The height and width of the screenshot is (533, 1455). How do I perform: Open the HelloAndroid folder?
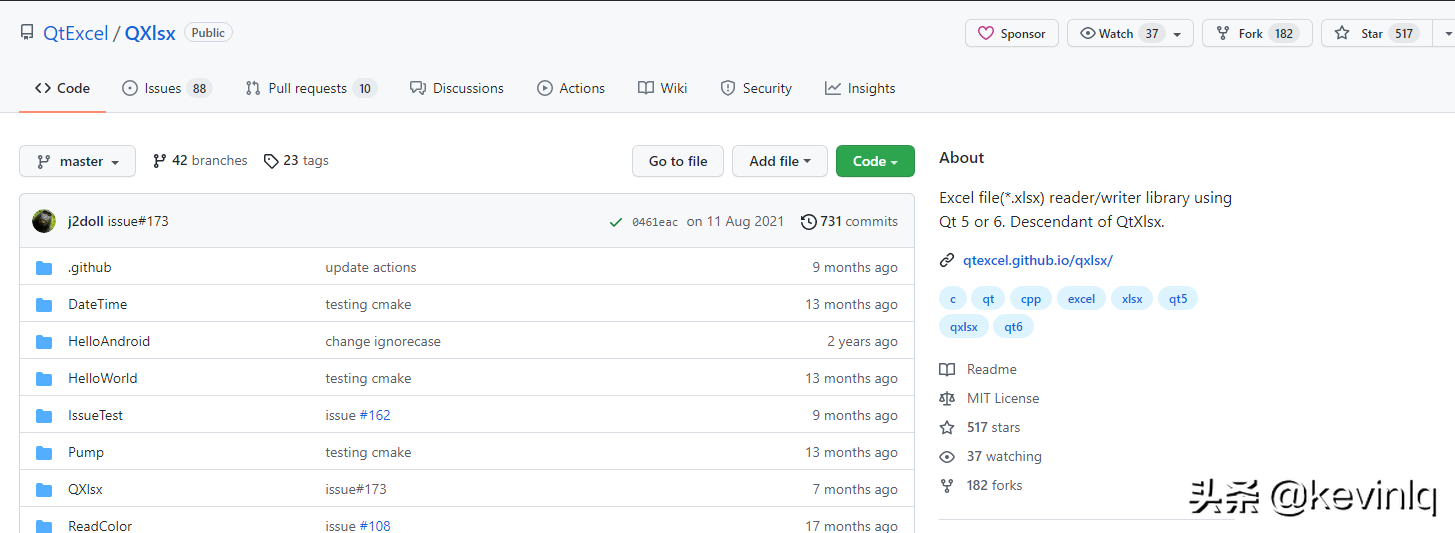(109, 341)
